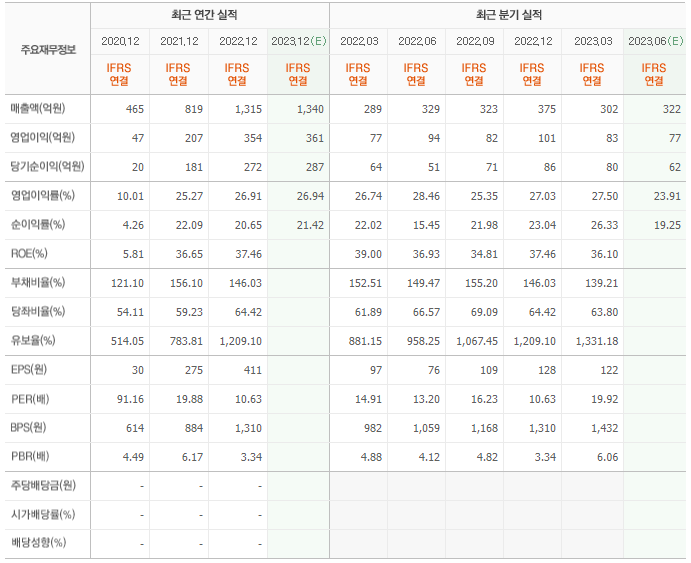Click PER value 19.92
The image size is (691, 563).
pyautogui.click(x=605, y=399)
